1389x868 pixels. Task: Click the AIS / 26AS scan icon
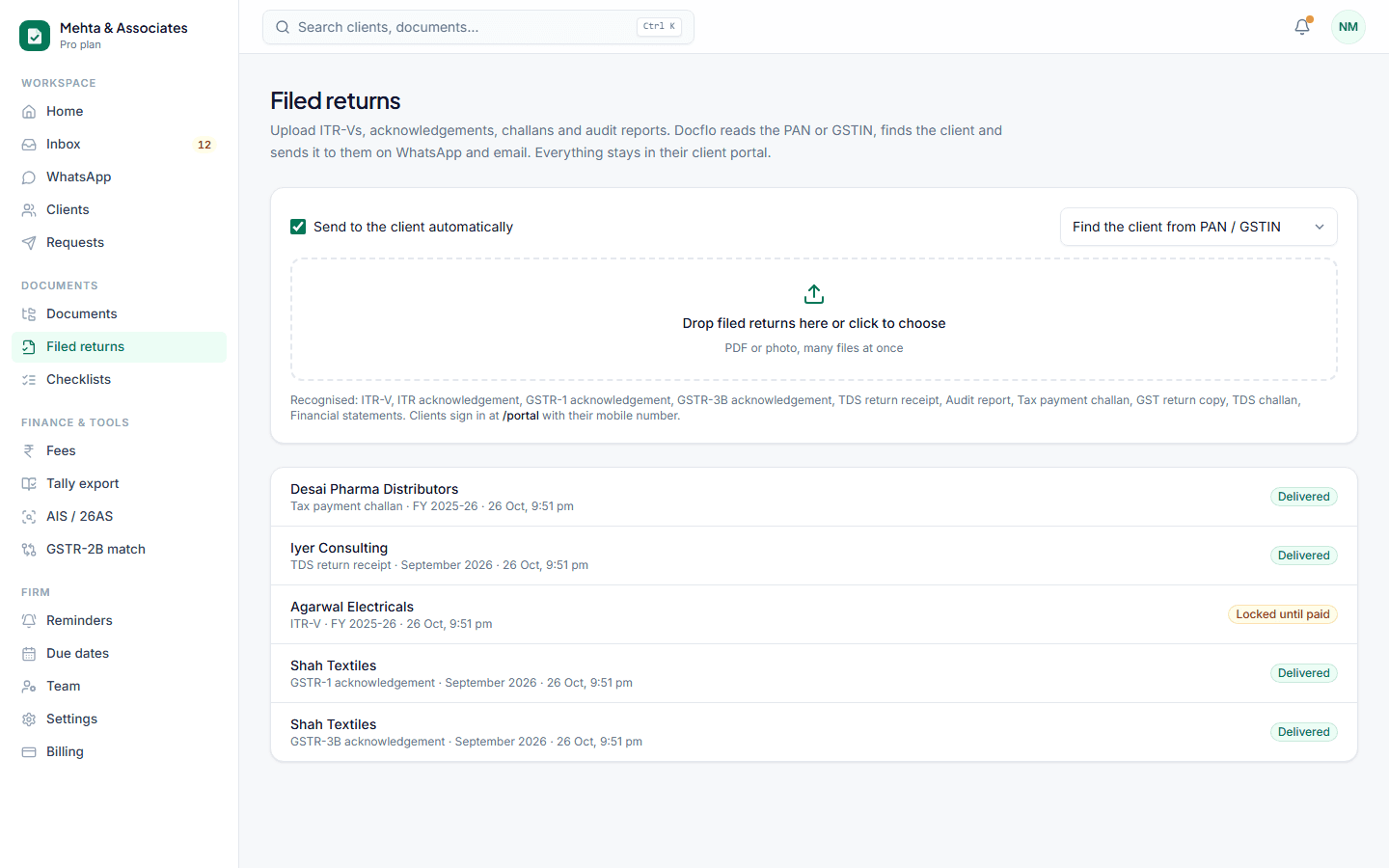(29, 517)
